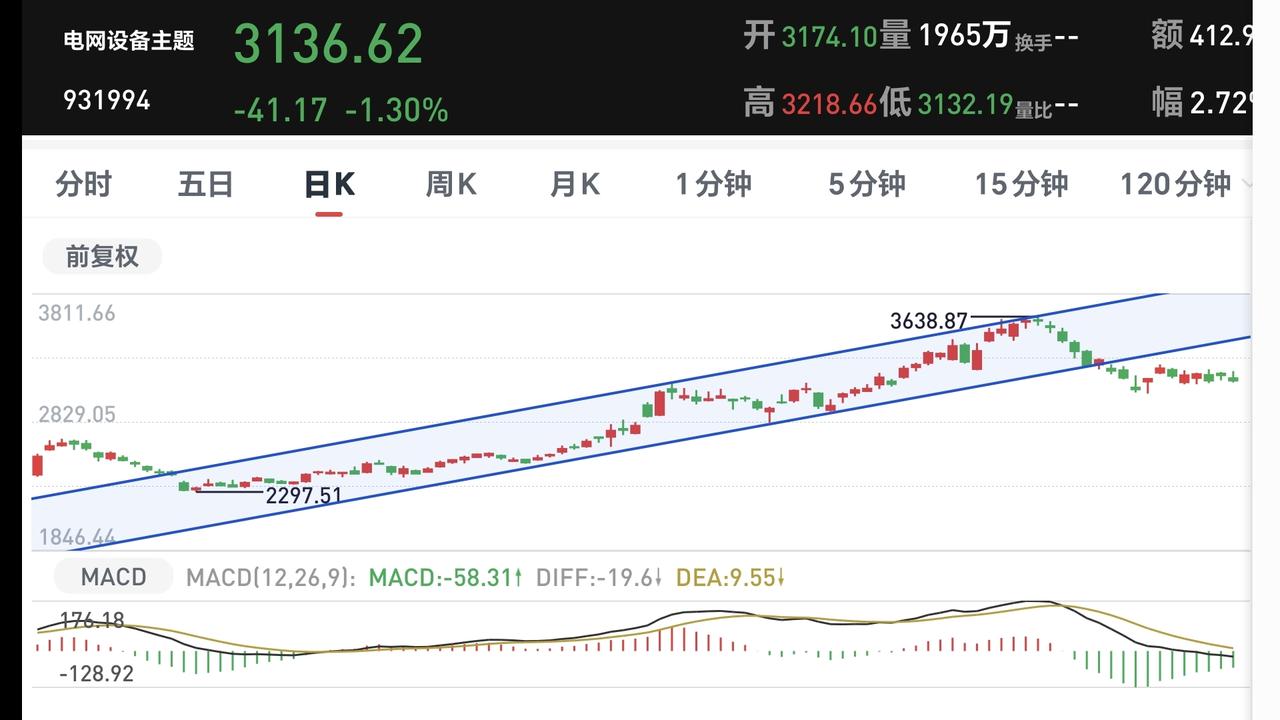The width and height of the screenshot is (1280, 720).
Task: Click the low price 3132.19
Action: (965, 103)
